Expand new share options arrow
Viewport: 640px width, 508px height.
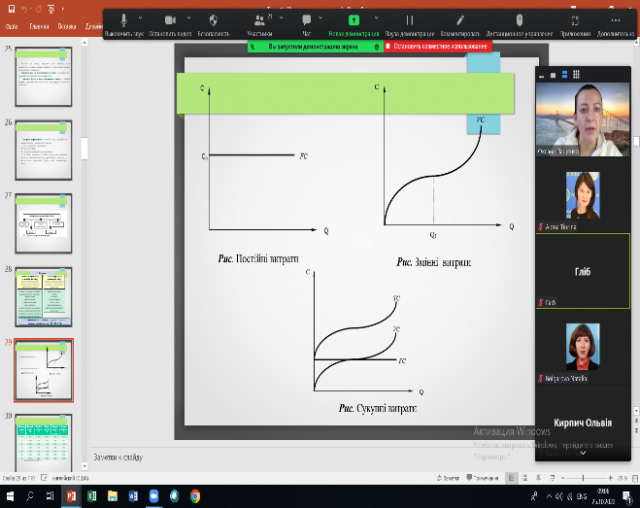[376, 18]
